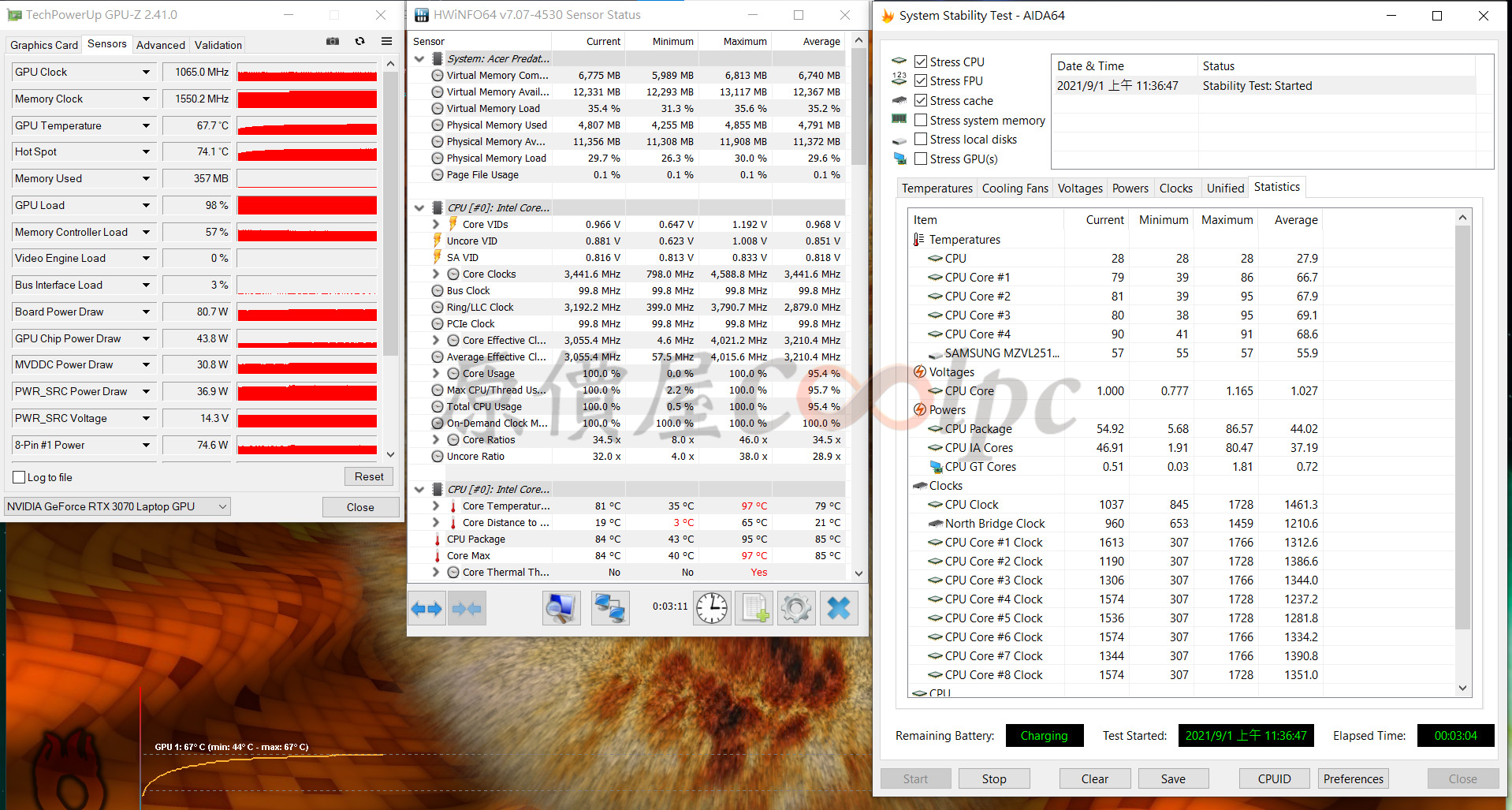Open the Preferences button in AIDA64
The height and width of the screenshot is (810, 1512).
(1354, 778)
